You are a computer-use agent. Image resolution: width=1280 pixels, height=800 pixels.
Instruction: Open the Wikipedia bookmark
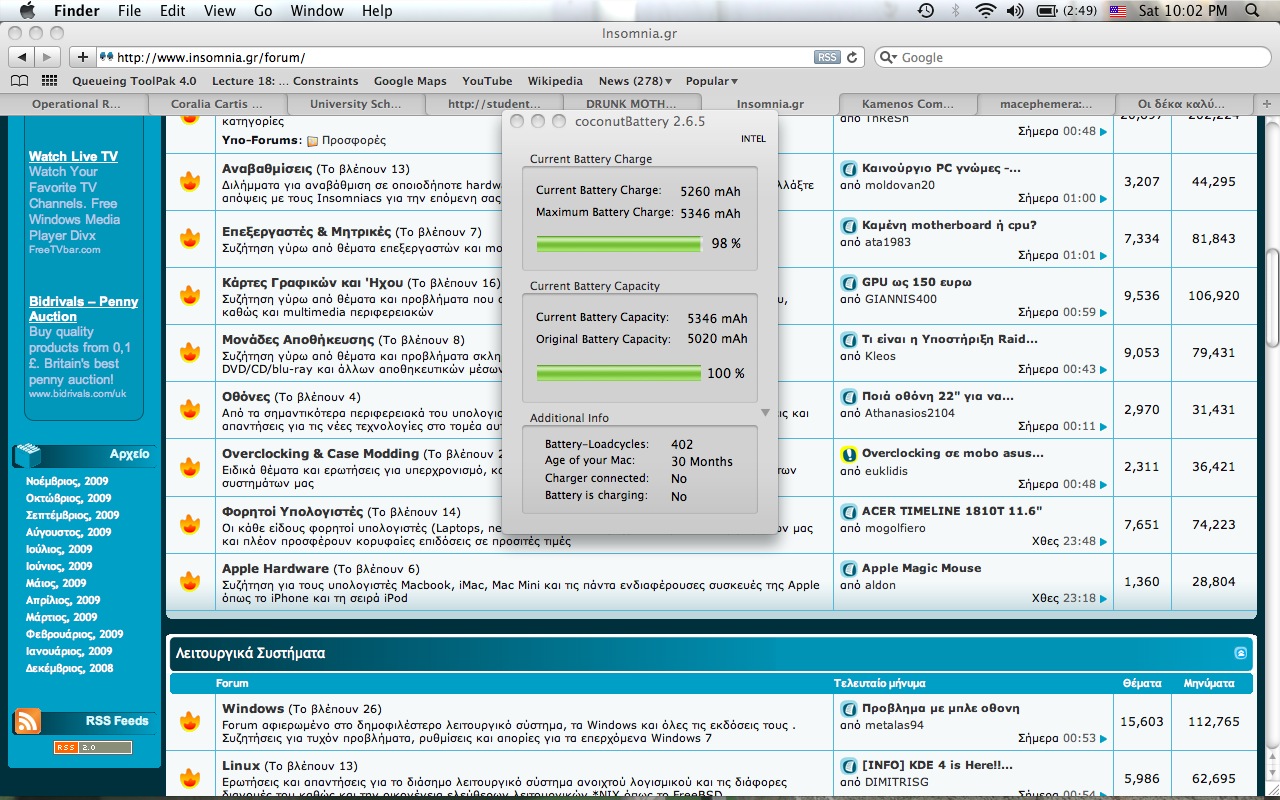click(555, 81)
